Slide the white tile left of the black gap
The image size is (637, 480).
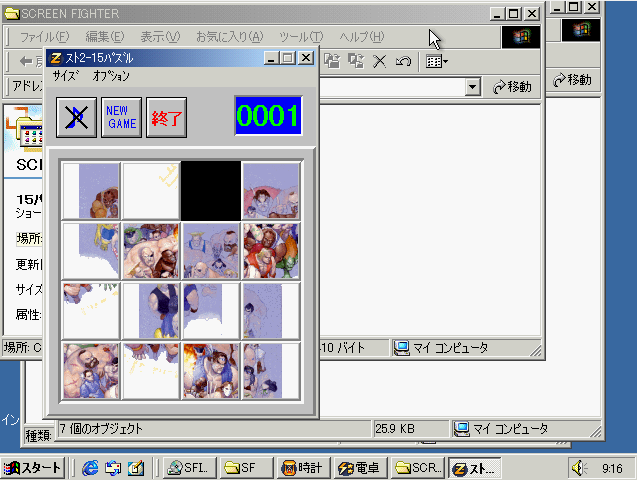click(x=151, y=191)
